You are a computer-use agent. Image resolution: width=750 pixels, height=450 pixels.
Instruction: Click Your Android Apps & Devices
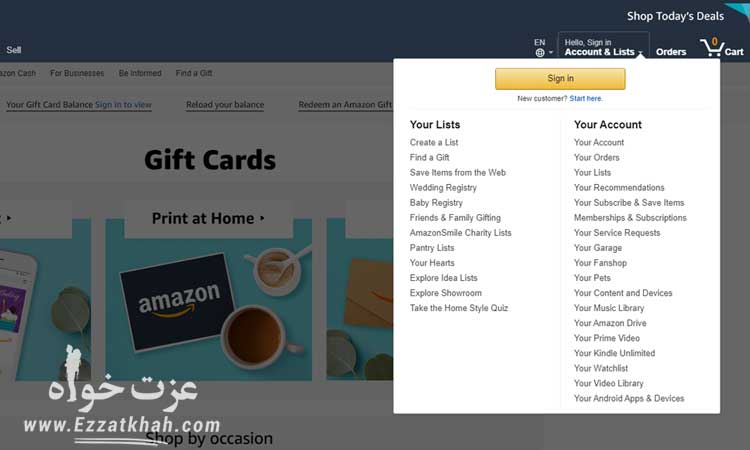click(x=629, y=398)
